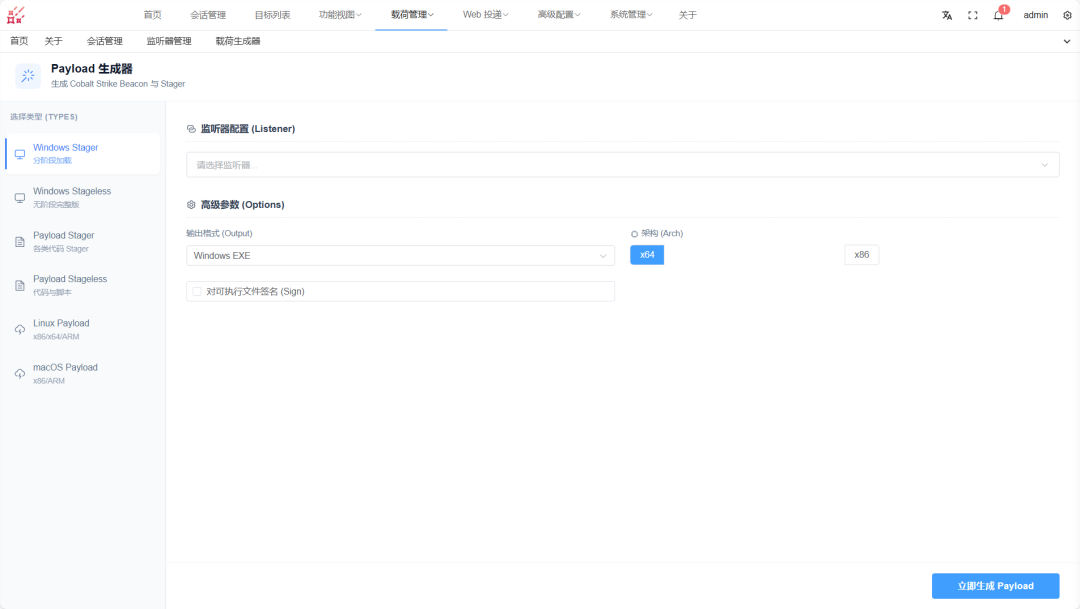Click the red app logo

point(16,15)
